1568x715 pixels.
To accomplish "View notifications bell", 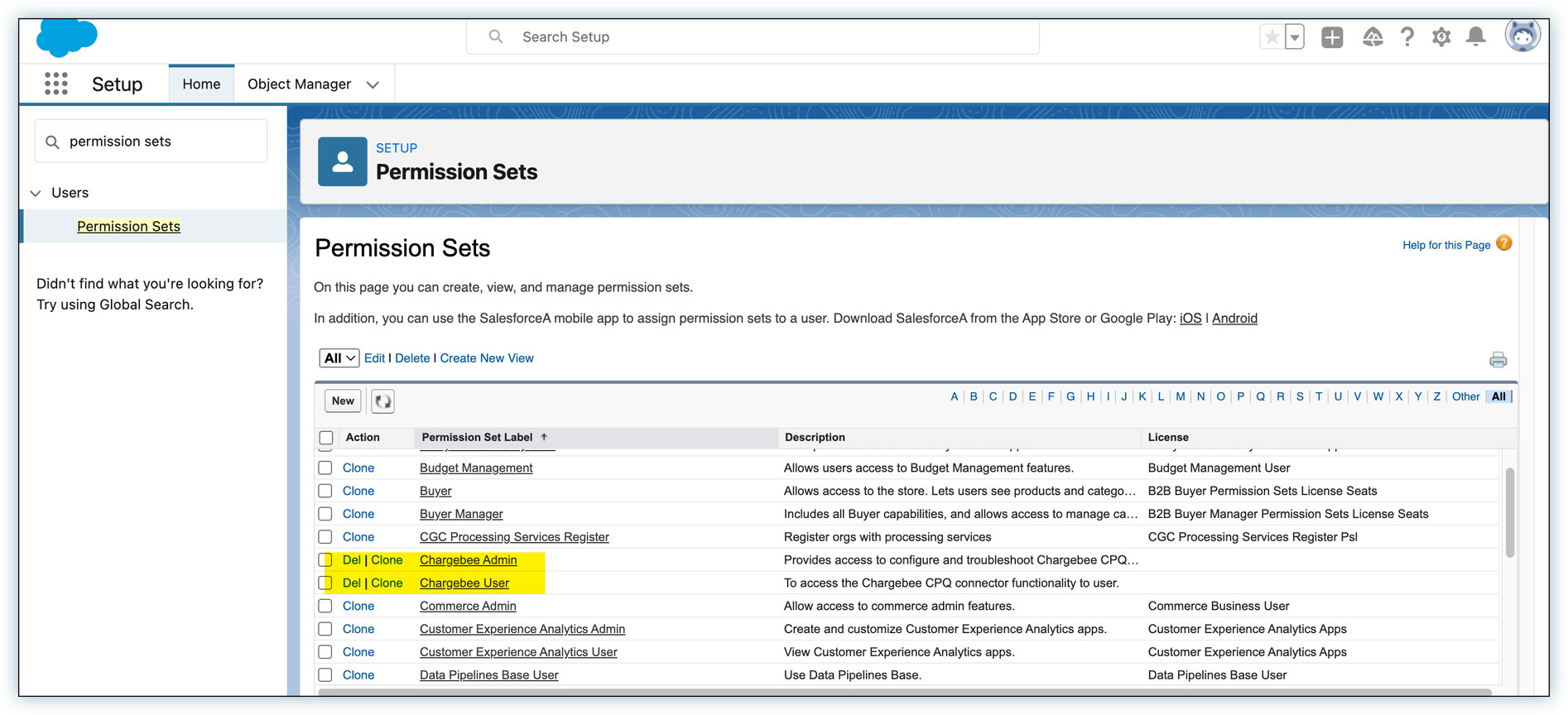I will click(1475, 37).
